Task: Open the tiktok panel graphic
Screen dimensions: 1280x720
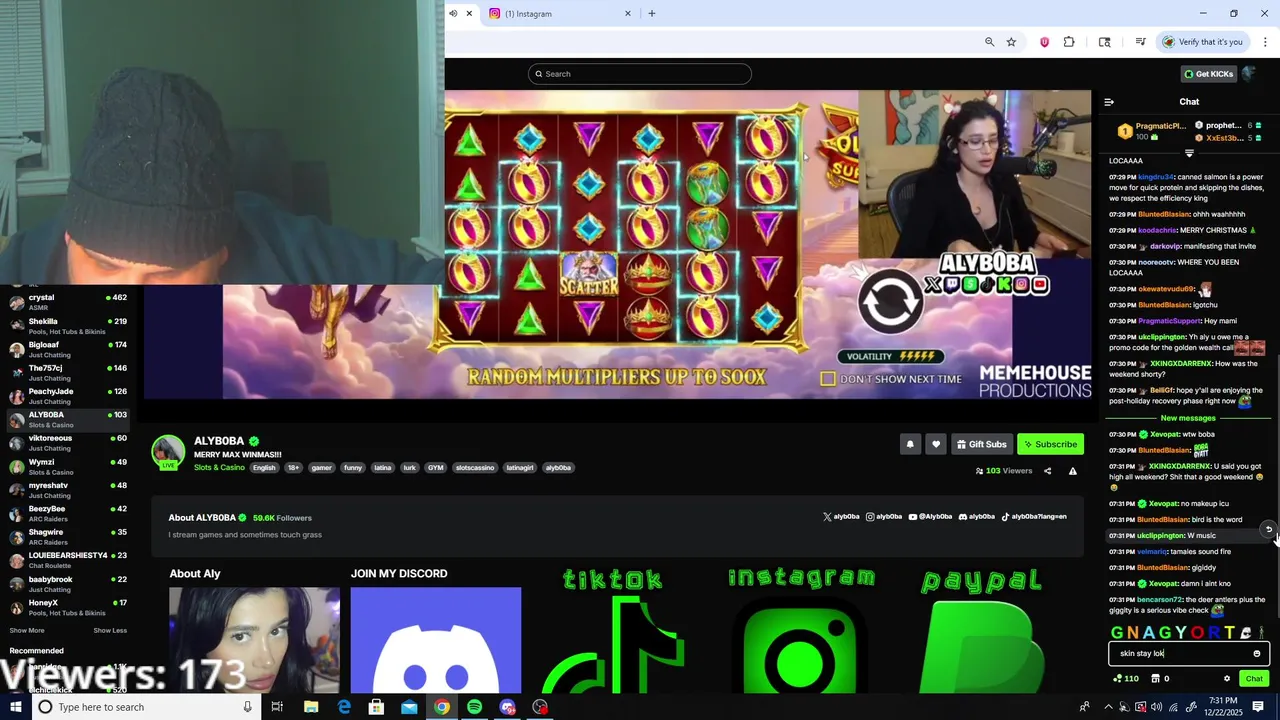Action: 613,630
